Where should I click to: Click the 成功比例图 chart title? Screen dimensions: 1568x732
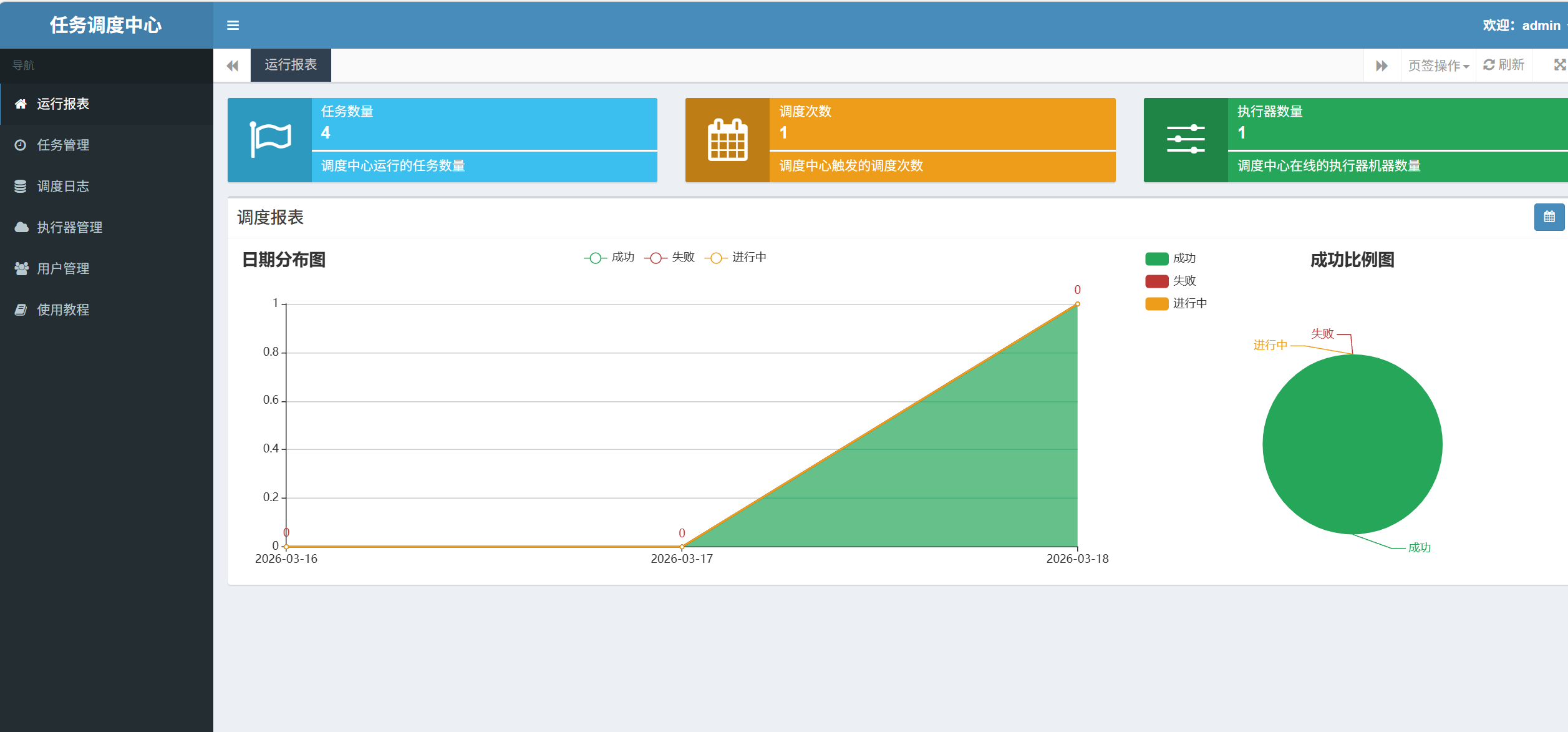(x=1352, y=260)
